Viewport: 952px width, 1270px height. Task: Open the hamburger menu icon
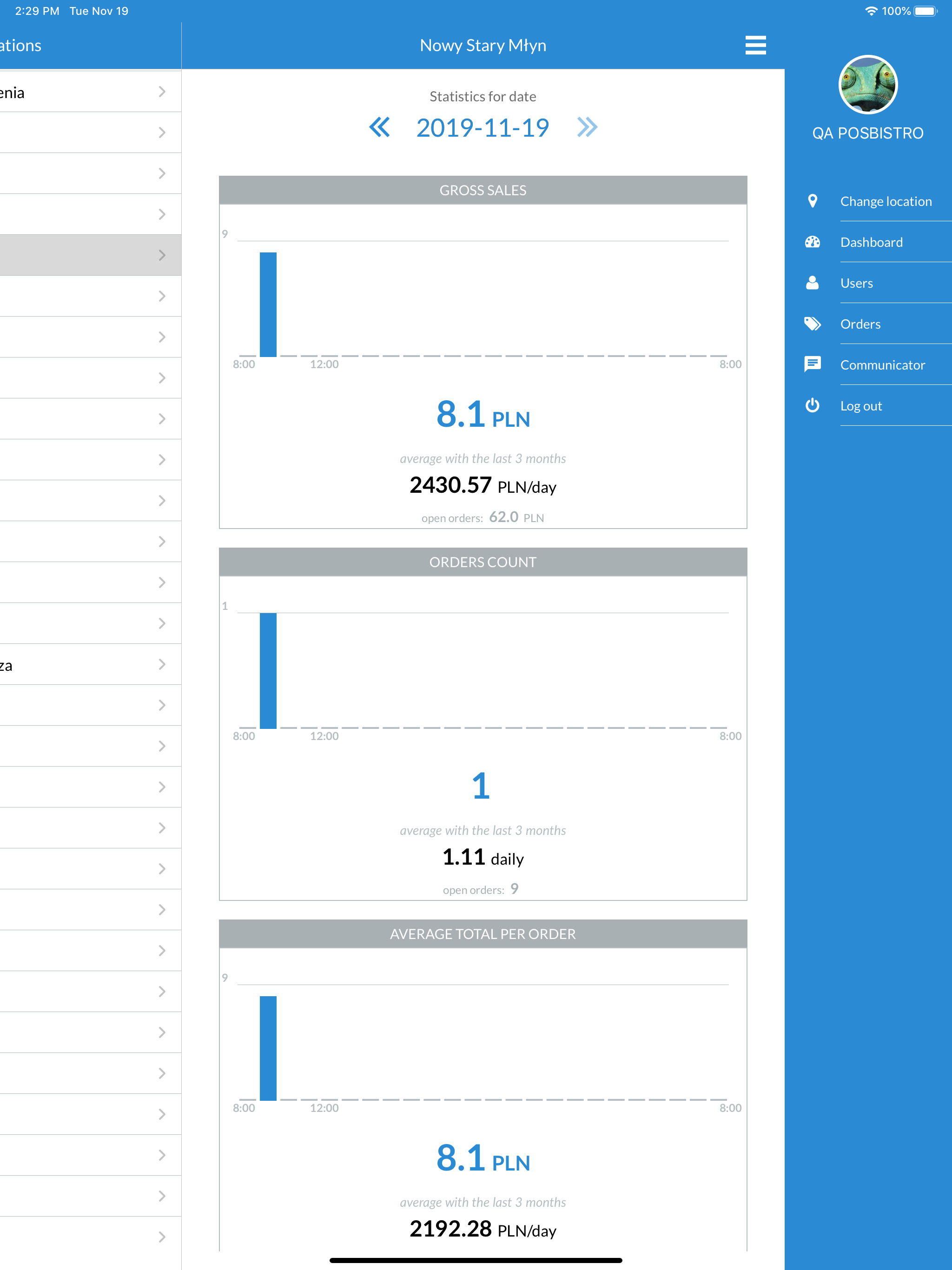[755, 45]
